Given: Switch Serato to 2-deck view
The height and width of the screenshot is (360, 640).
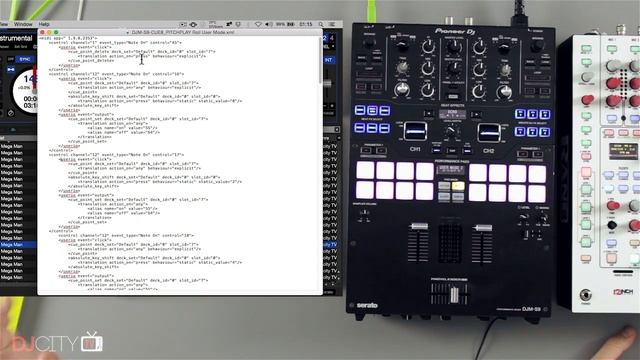Looking at the screenshot, I should 325,38.
